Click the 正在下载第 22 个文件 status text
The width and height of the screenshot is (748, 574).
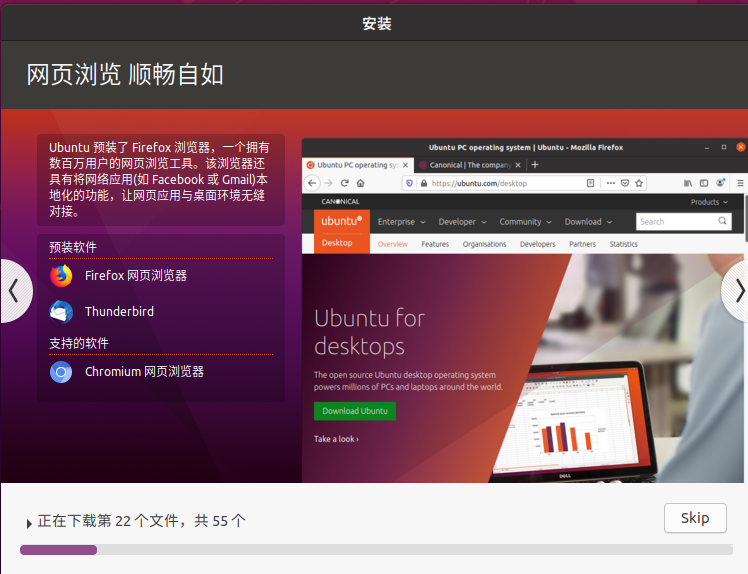click(x=141, y=521)
